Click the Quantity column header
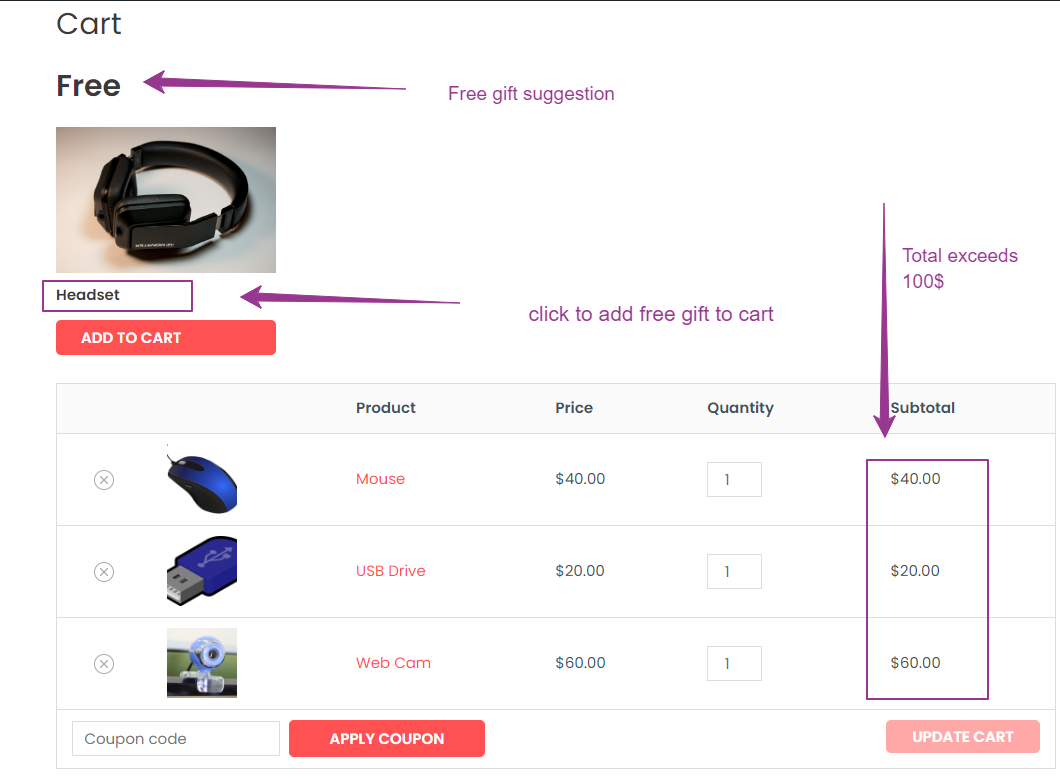Viewport: 1060px width, 780px height. (740, 408)
